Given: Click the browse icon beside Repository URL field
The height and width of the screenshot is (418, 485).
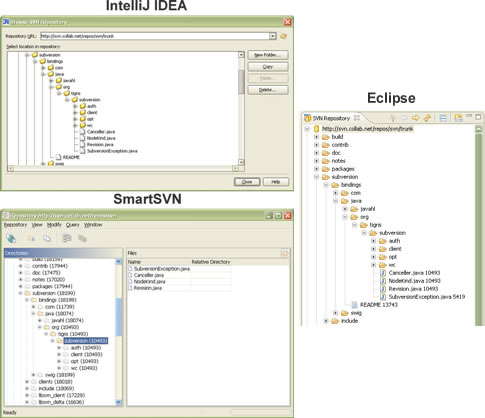Looking at the screenshot, I should coord(283,36).
